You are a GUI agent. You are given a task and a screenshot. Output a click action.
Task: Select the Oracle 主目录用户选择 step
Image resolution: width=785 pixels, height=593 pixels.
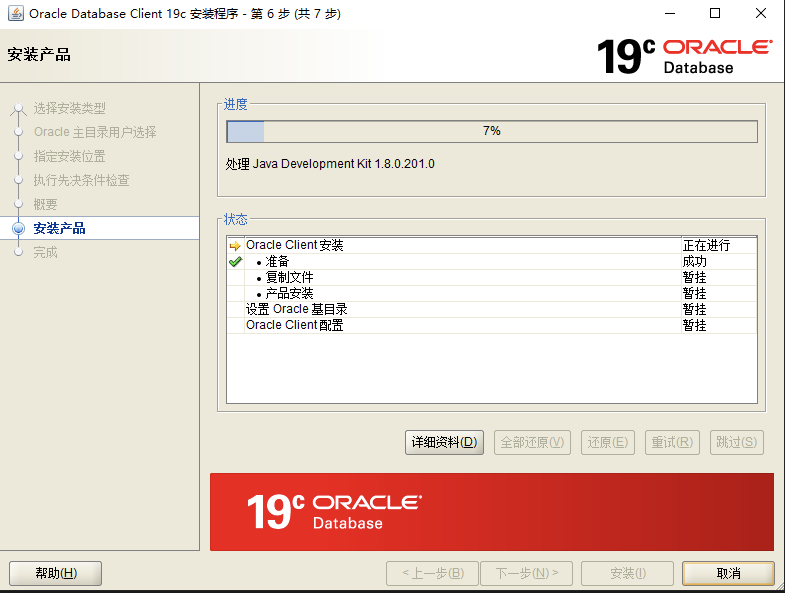[95, 132]
